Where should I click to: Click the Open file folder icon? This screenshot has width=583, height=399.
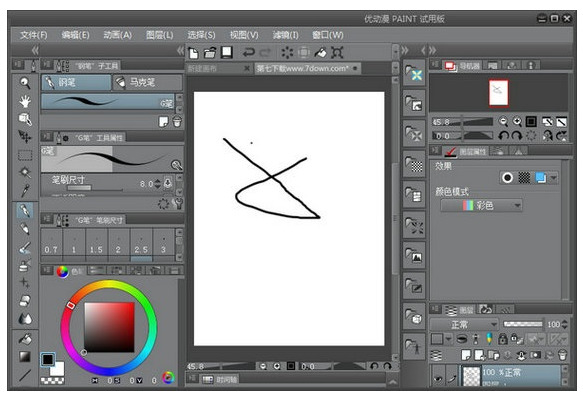point(210,53)
